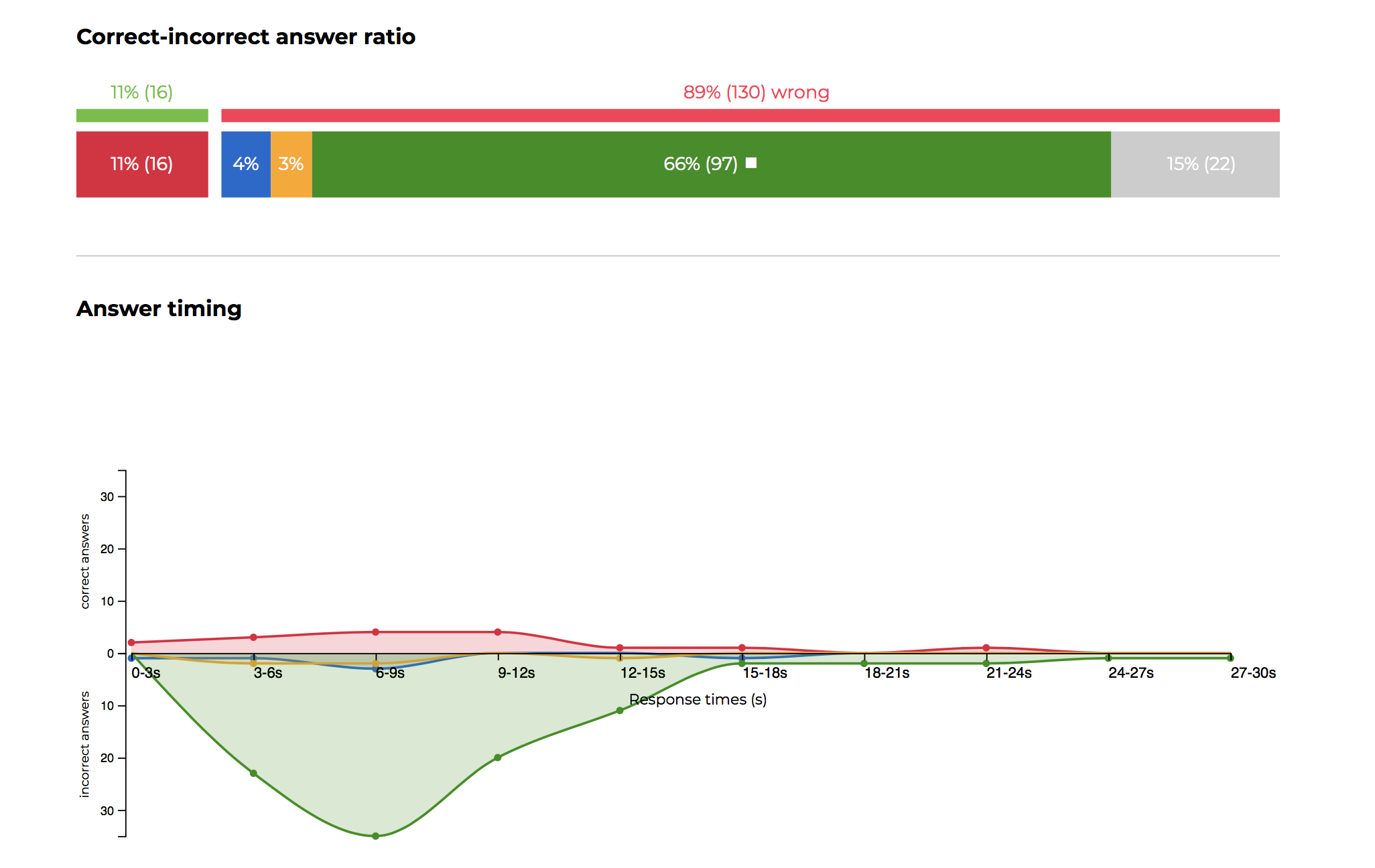Click the white square icon beside 66% (97)
Image resolution: width=1375 pixels, height=868 pixels.
(x=751, y=163)
